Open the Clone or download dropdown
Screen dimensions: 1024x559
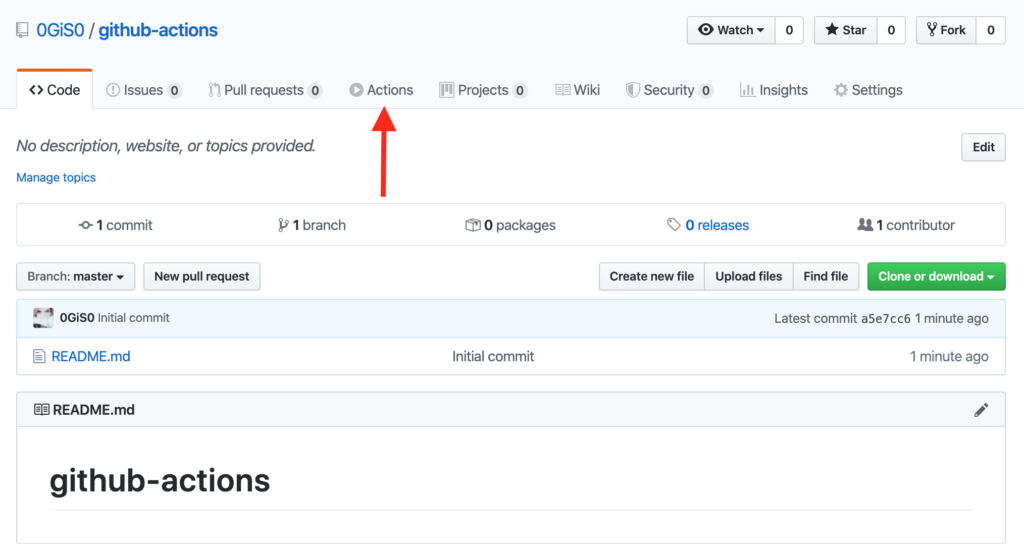(x=936, y=276)
